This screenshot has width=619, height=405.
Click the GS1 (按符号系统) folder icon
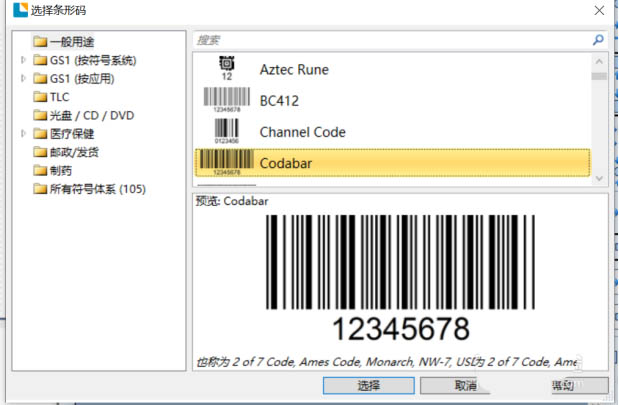coord(40,60)
